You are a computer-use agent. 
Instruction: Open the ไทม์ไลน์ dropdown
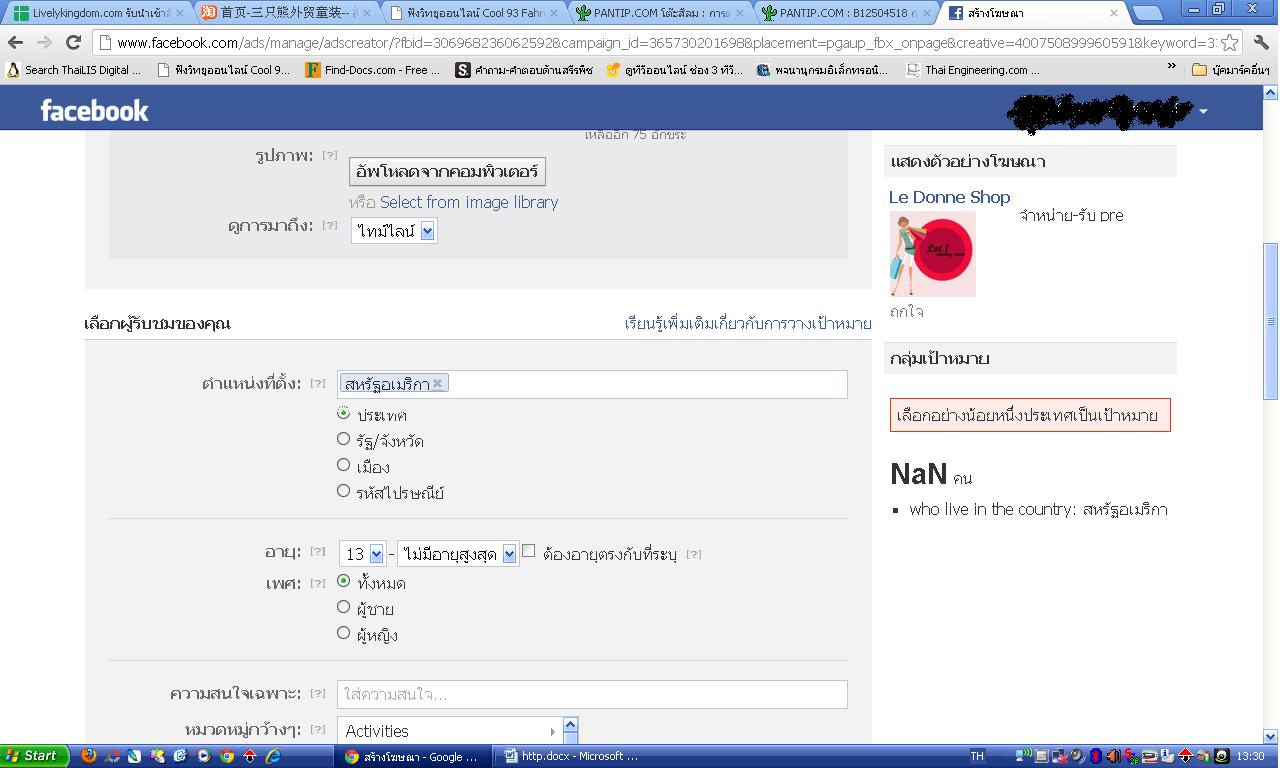coord(394,231)
